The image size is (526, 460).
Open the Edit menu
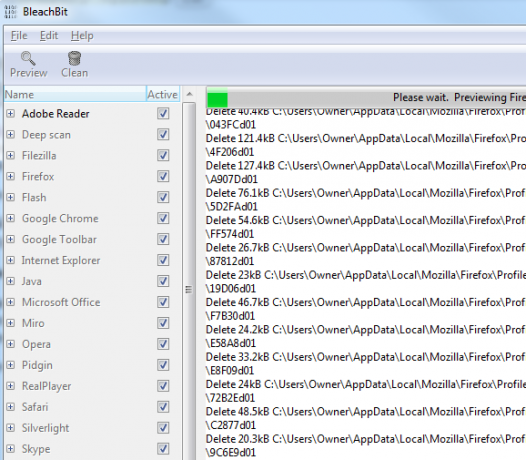49,35
